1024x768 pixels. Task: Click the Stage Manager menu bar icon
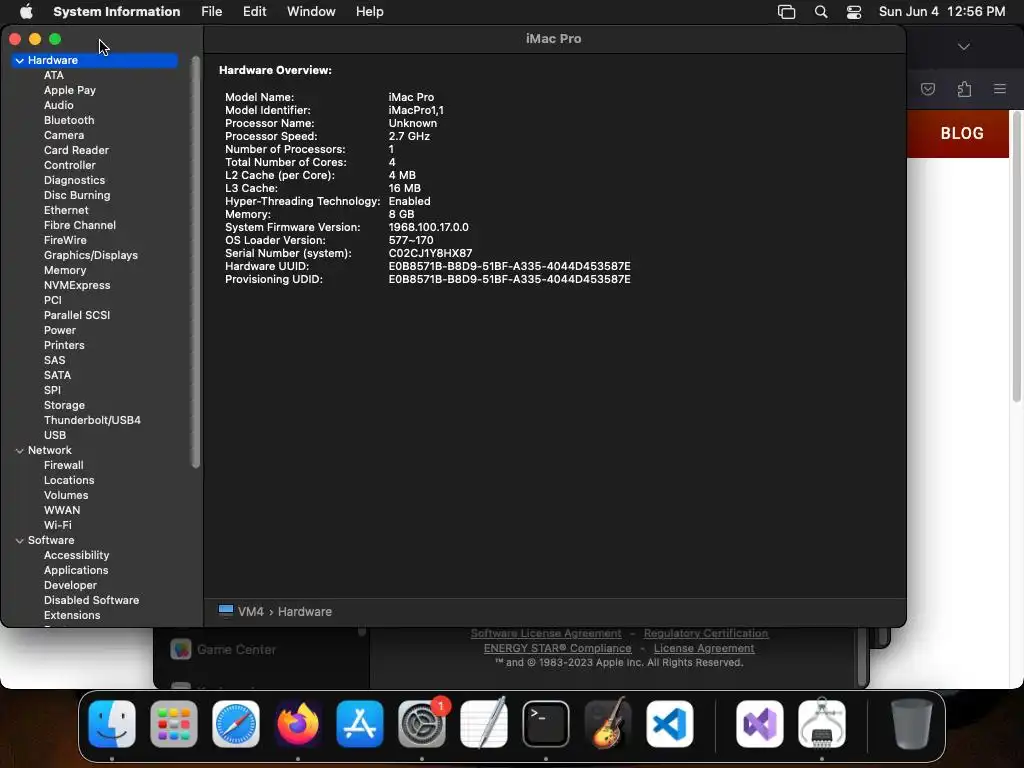point(786,12)
